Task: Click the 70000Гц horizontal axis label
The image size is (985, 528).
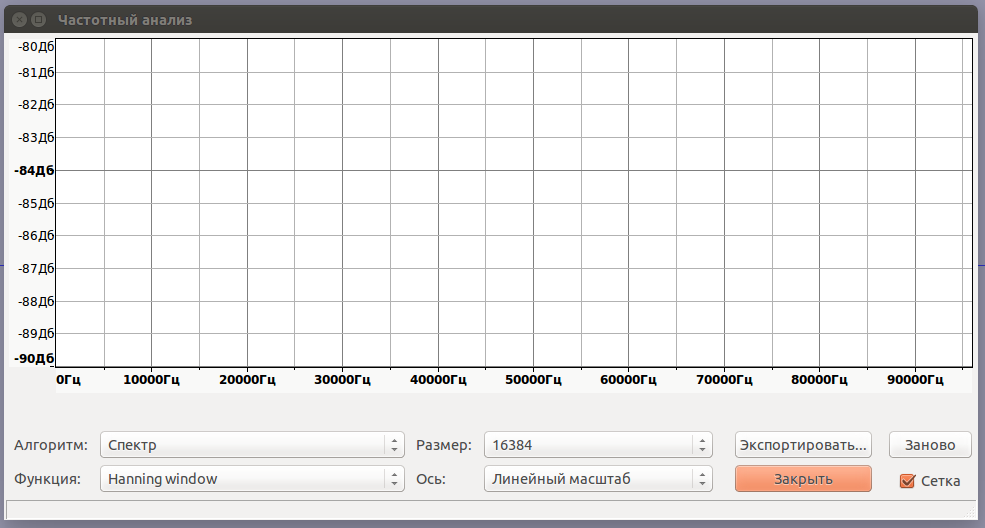Action: pos(724,380)
